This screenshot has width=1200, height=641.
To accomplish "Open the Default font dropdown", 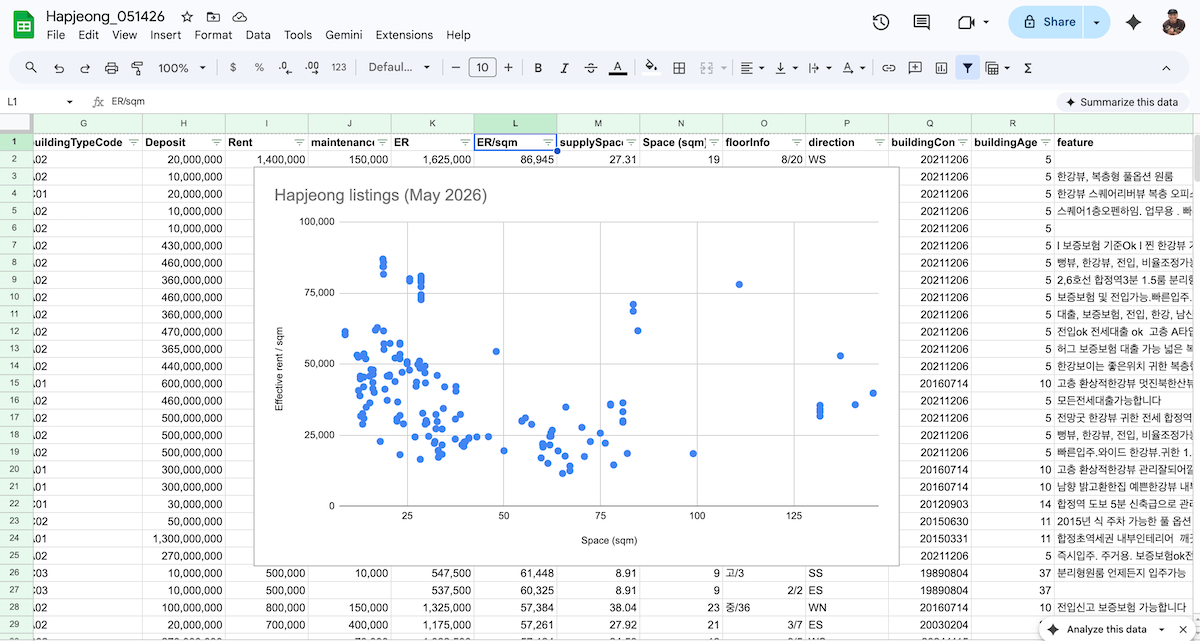I will [x=399, y=68].
